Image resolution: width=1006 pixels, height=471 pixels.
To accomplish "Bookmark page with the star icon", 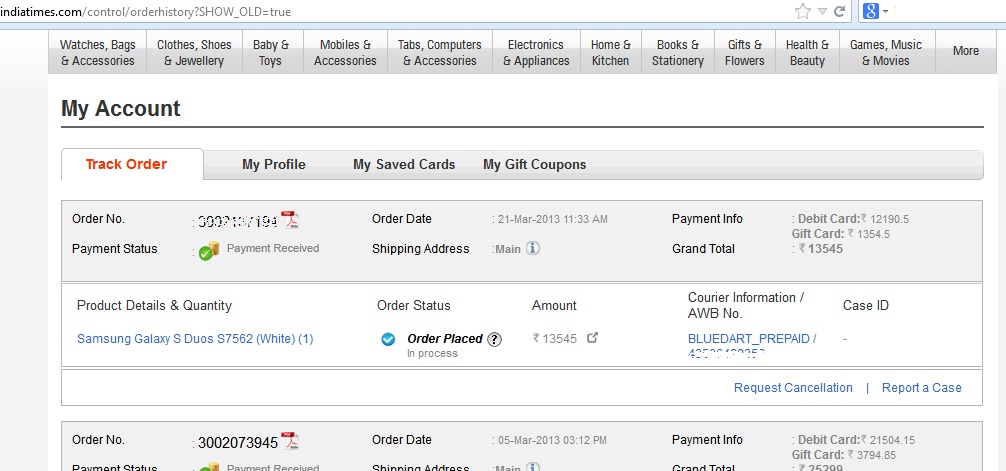I will tap(803, 11).
